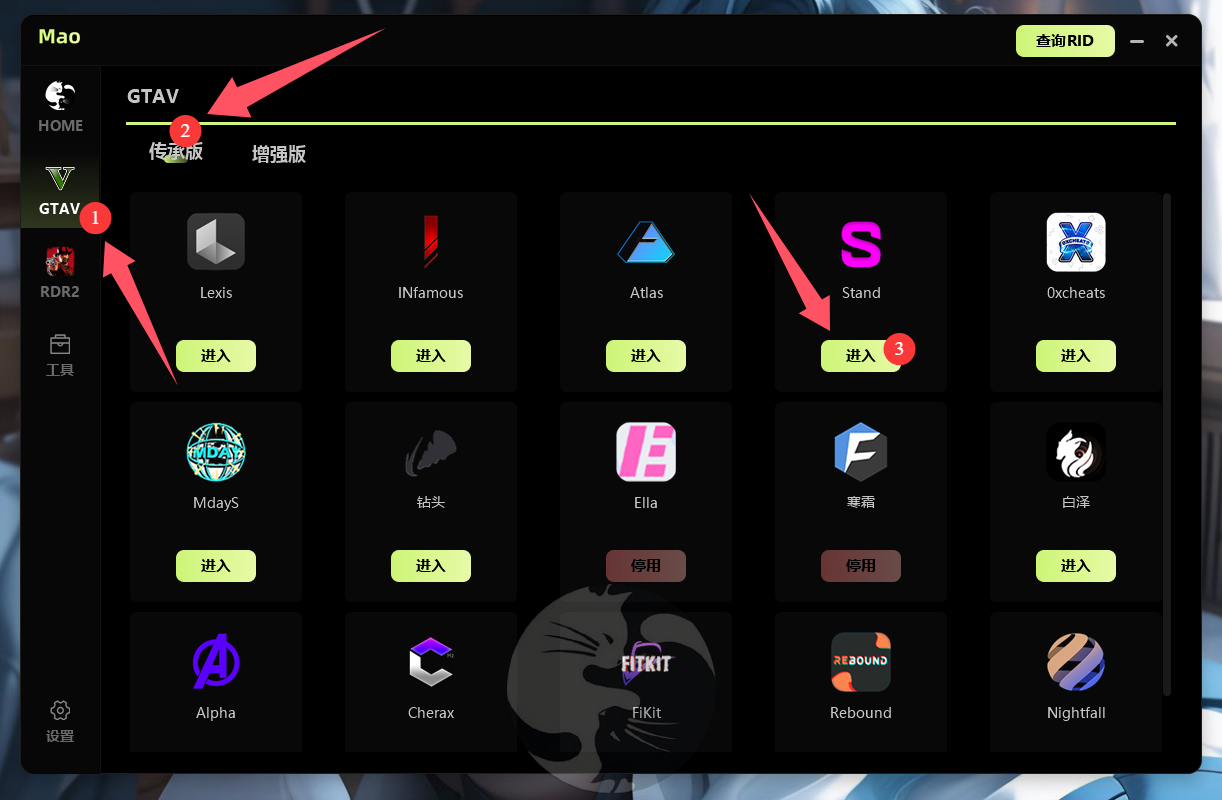Click the 寒霜 name label

pos(861,502)
